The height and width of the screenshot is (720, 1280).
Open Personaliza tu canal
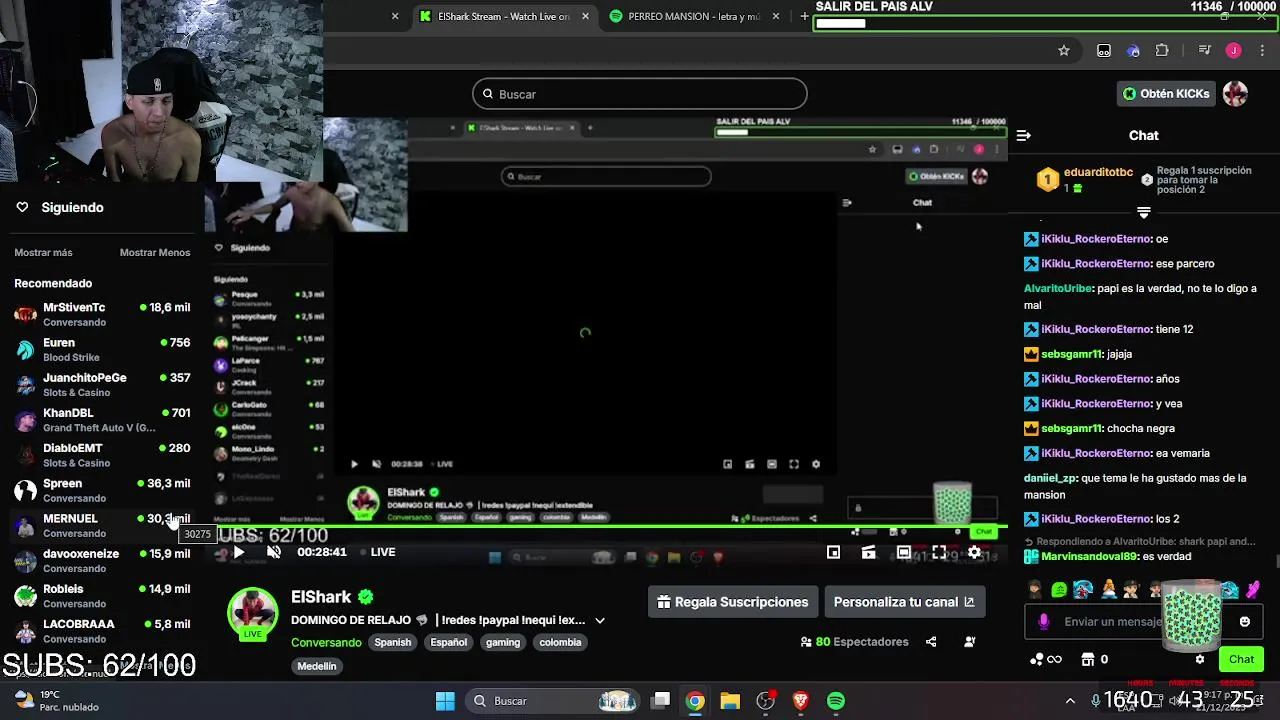point(904,602)
